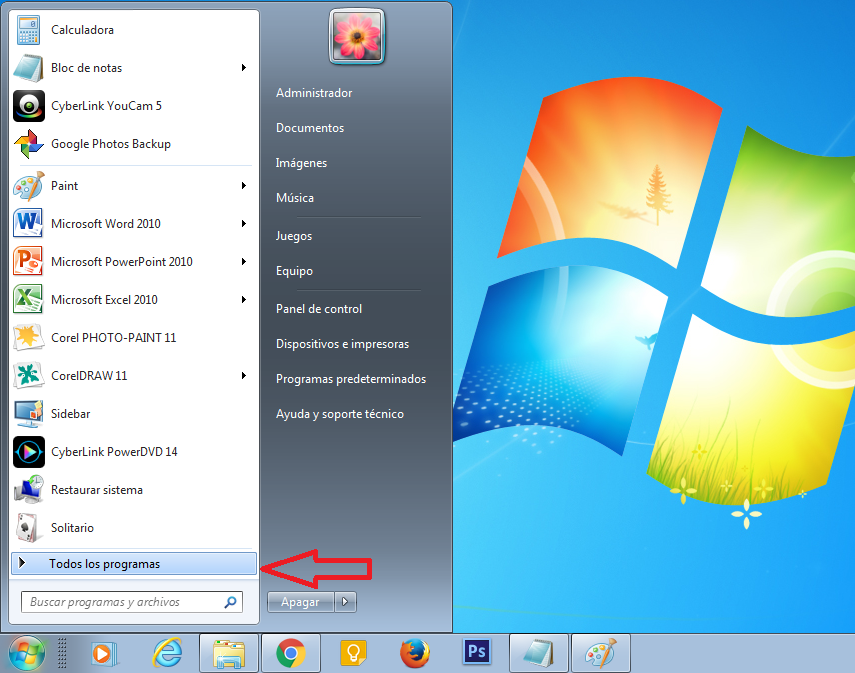Viewport: 855px width, 673px height.
Task: Open Microsoft Excel 2010 icon
Action: tap(28, 300)
